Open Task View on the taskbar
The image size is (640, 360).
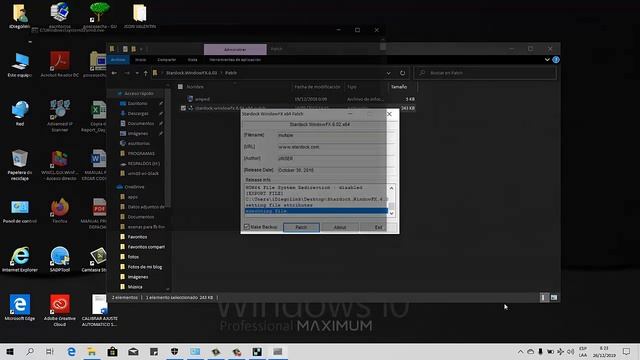49,351
